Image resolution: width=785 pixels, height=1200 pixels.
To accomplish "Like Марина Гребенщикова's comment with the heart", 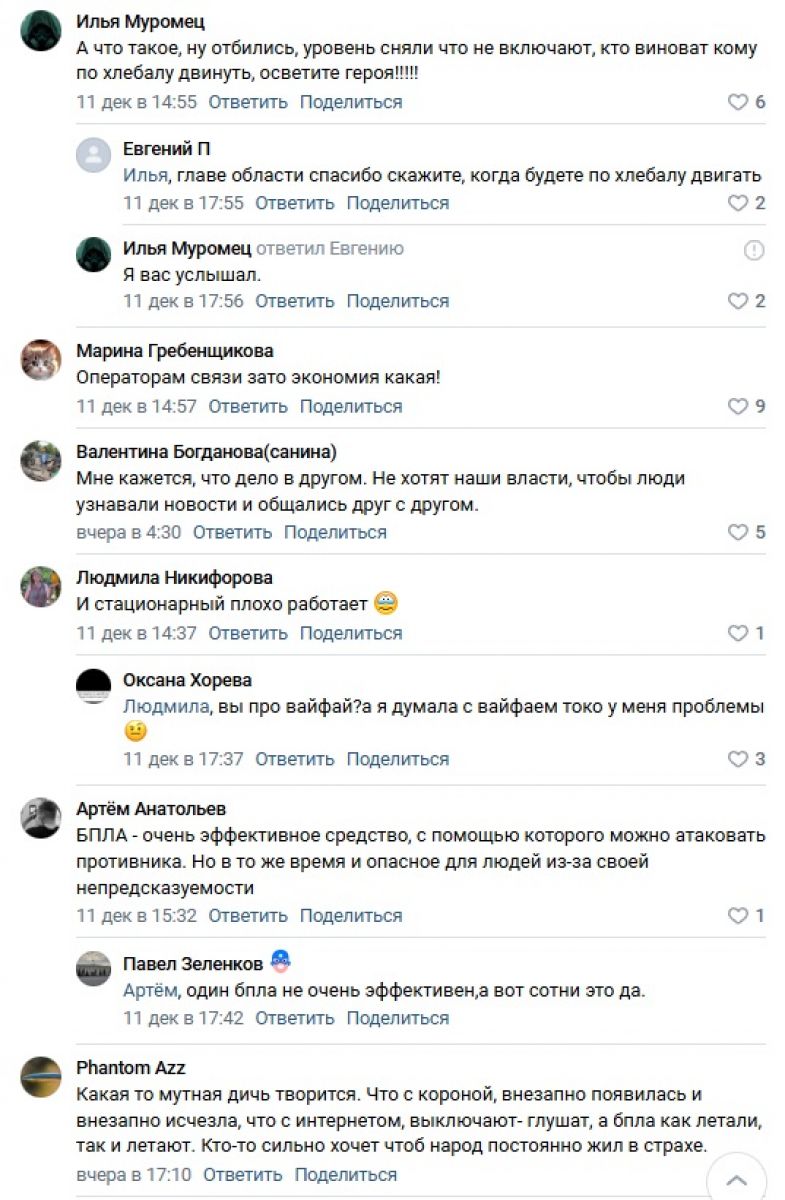I will pos(738,406).
